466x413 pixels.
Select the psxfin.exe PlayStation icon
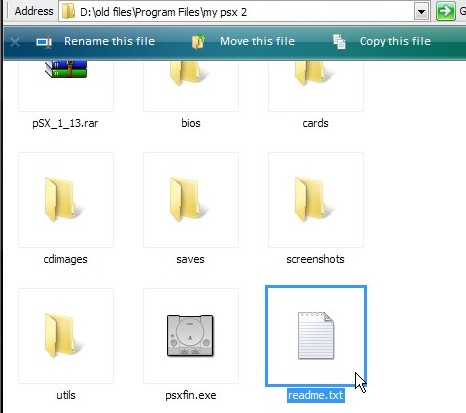coord(190,335)
